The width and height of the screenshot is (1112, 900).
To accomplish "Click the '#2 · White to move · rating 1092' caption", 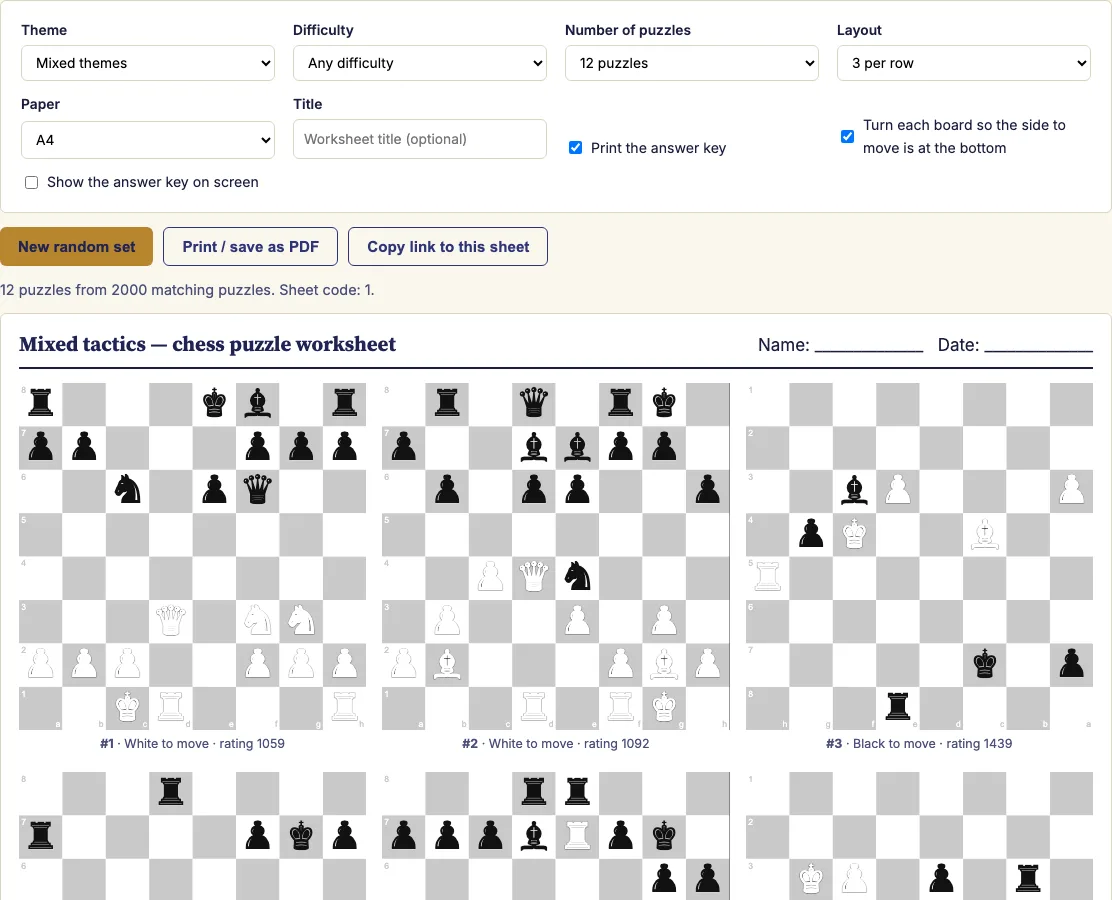I will coord(555,743).
